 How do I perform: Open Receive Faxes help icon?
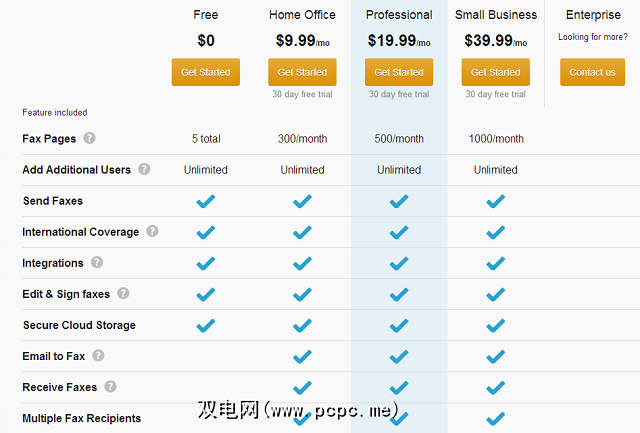coord(110,386)
